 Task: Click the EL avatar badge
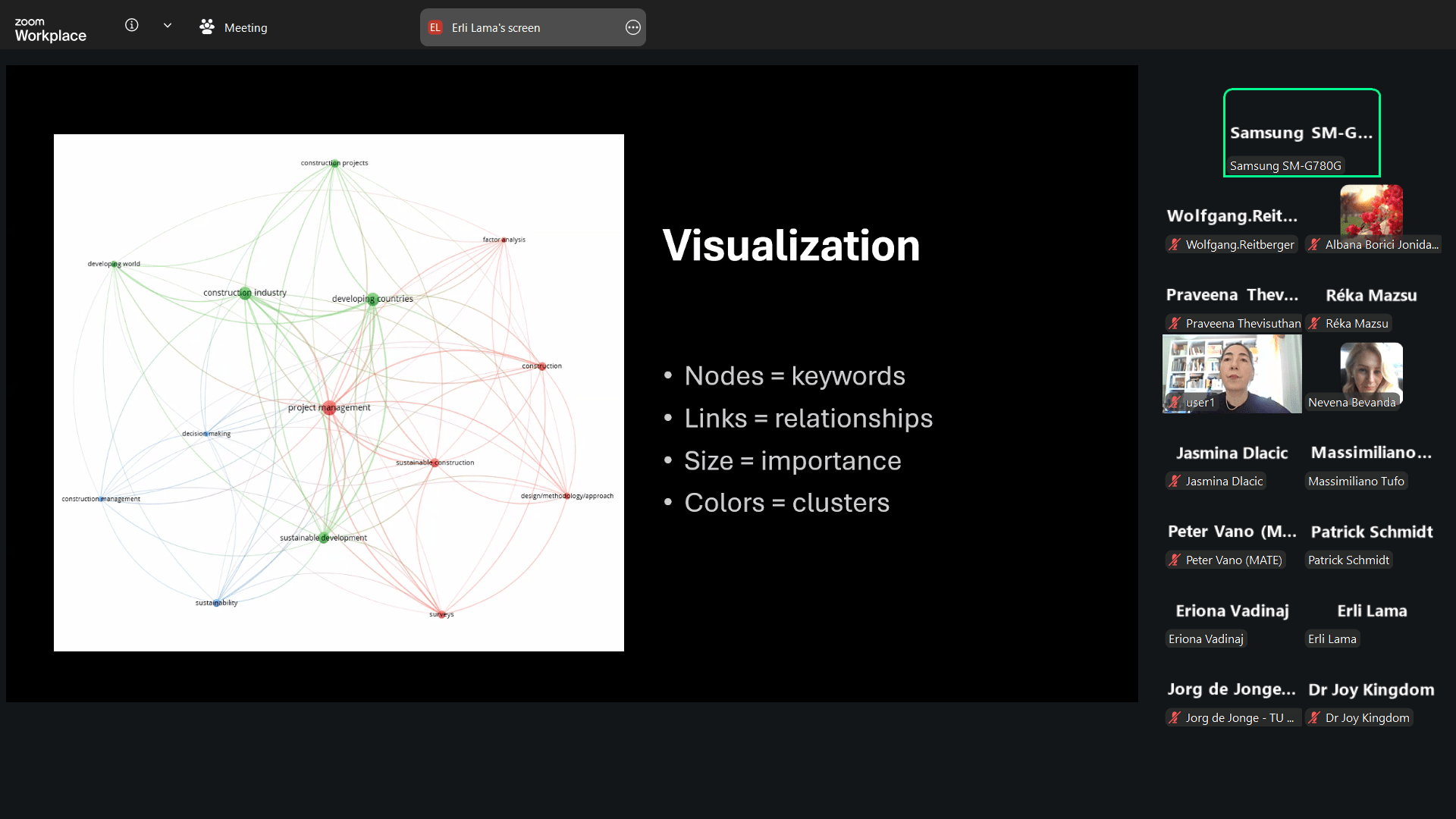point(435,28)
